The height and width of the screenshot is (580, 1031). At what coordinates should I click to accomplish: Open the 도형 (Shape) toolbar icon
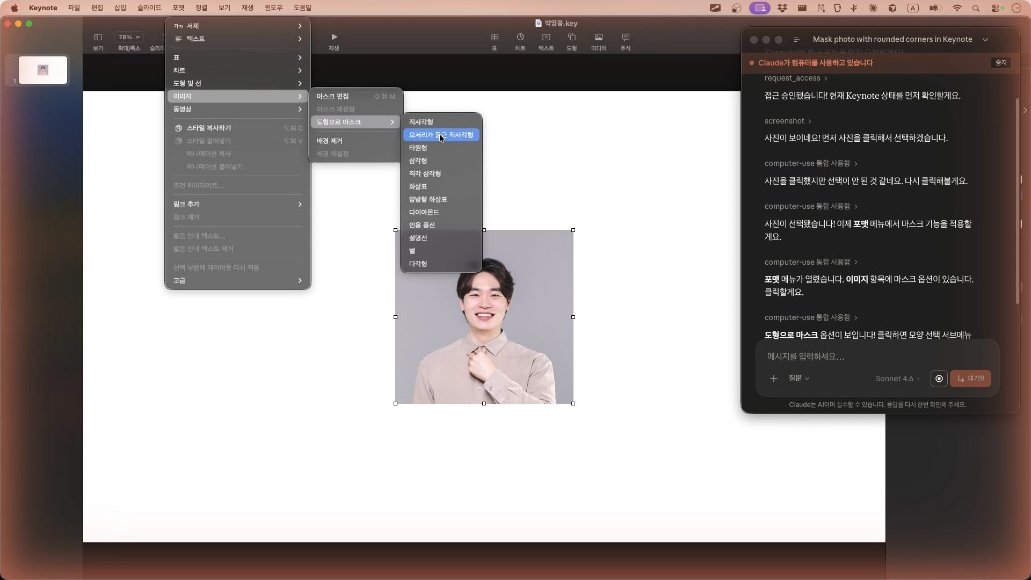572,37
